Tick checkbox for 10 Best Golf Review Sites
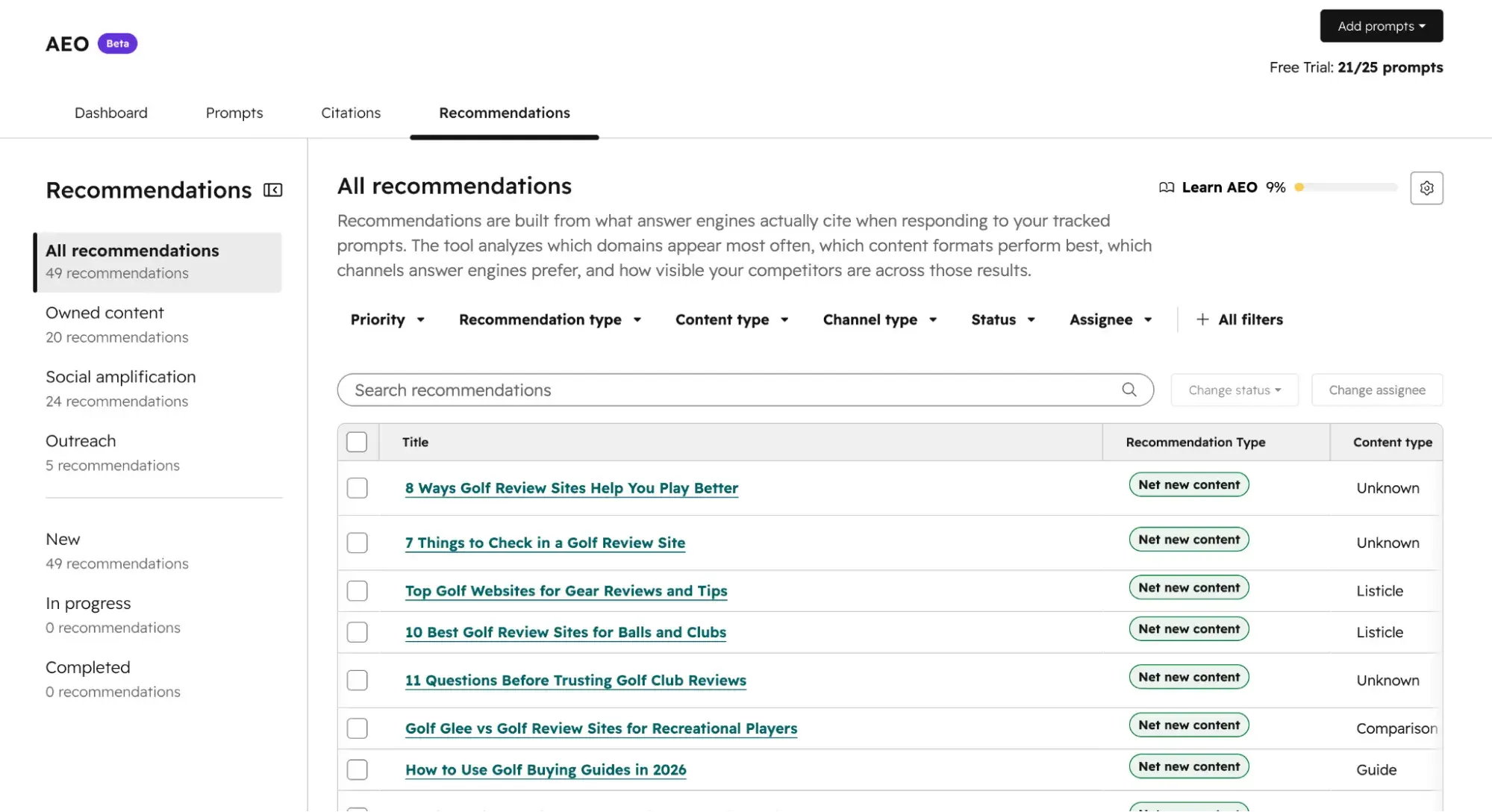This screenshot has width=1492, height=812. (357, 632)
